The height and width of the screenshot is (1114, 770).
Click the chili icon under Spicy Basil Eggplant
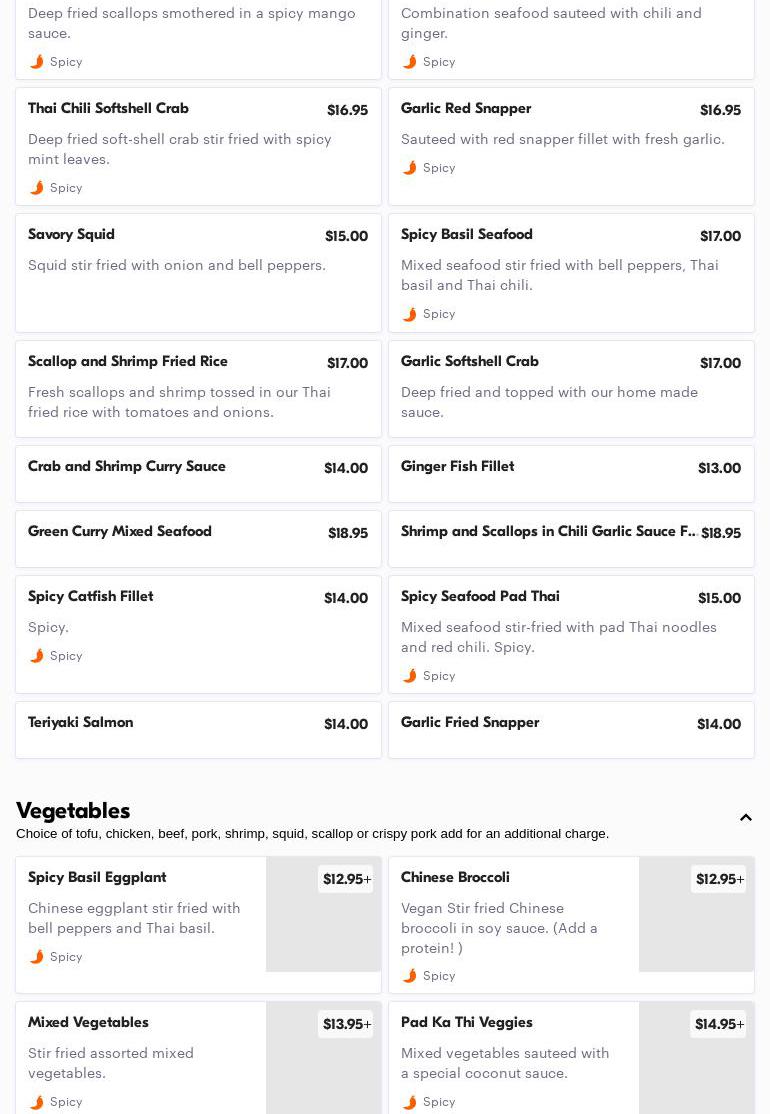[37, 957]
